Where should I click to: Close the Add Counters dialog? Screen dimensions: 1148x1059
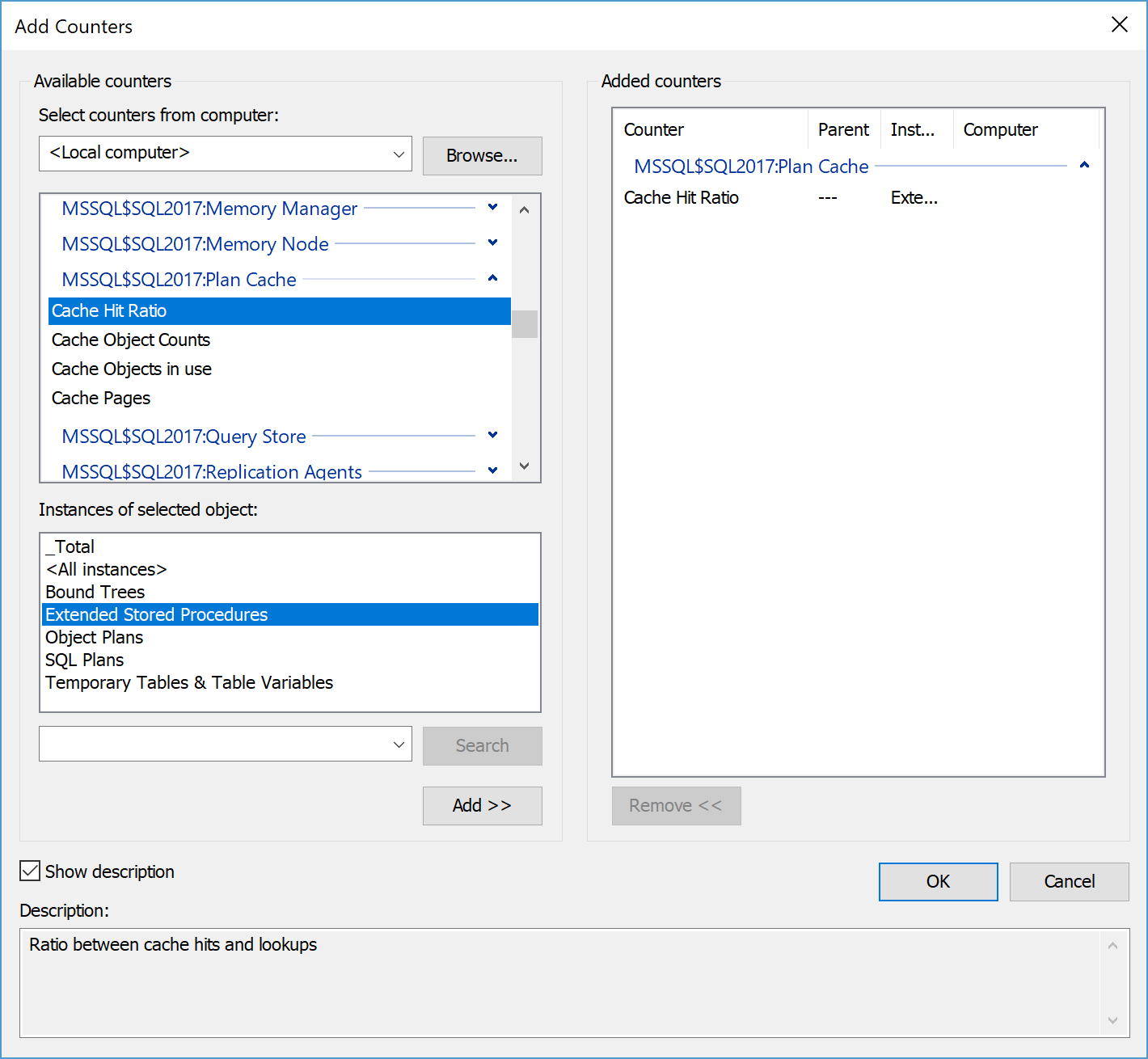(x=1120, y=25)
